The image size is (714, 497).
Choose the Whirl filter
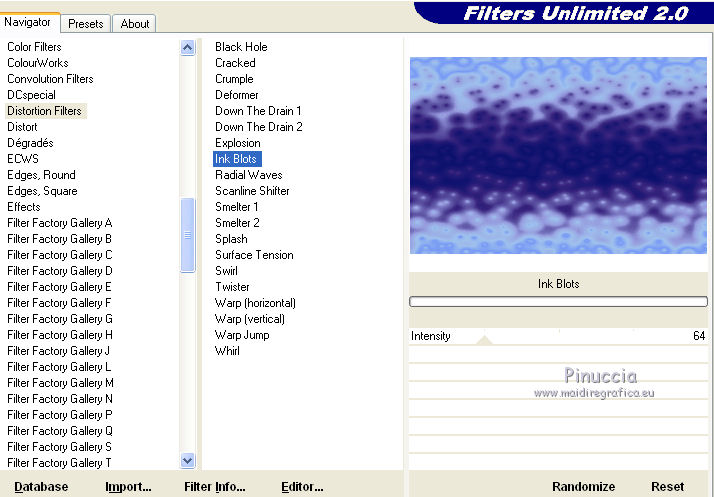tap(227, 351)
